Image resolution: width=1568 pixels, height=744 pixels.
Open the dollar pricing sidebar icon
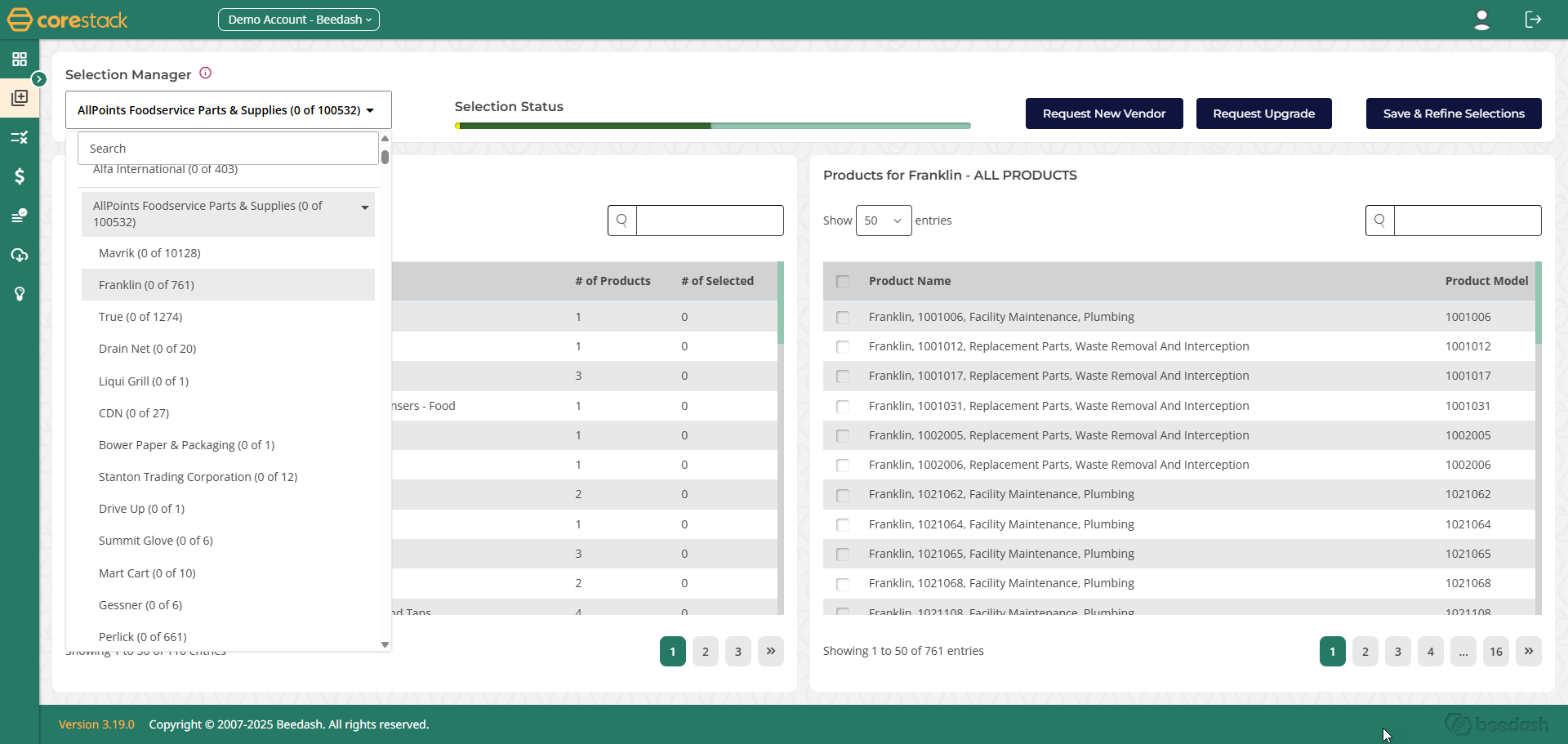pyautogui.click(x=20, y=176)
